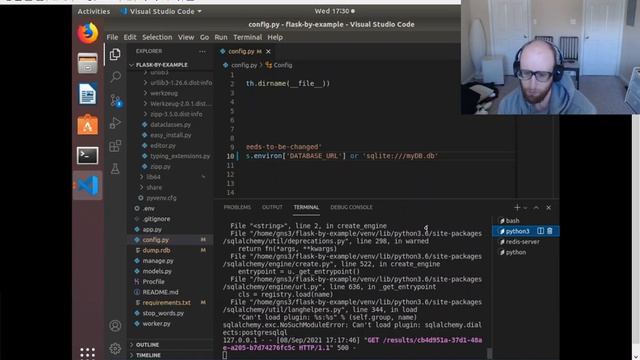Open the Files manager dock icon

88,64
